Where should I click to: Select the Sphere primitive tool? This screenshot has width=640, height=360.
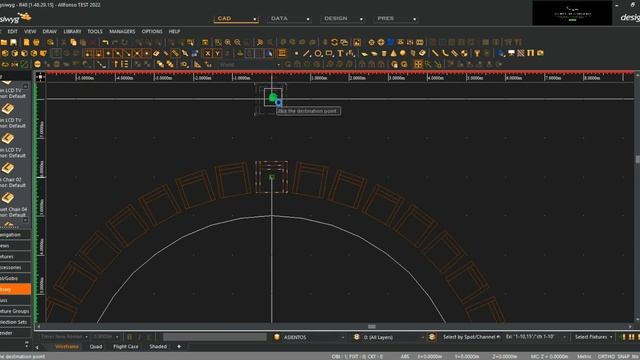click(403, 53)
